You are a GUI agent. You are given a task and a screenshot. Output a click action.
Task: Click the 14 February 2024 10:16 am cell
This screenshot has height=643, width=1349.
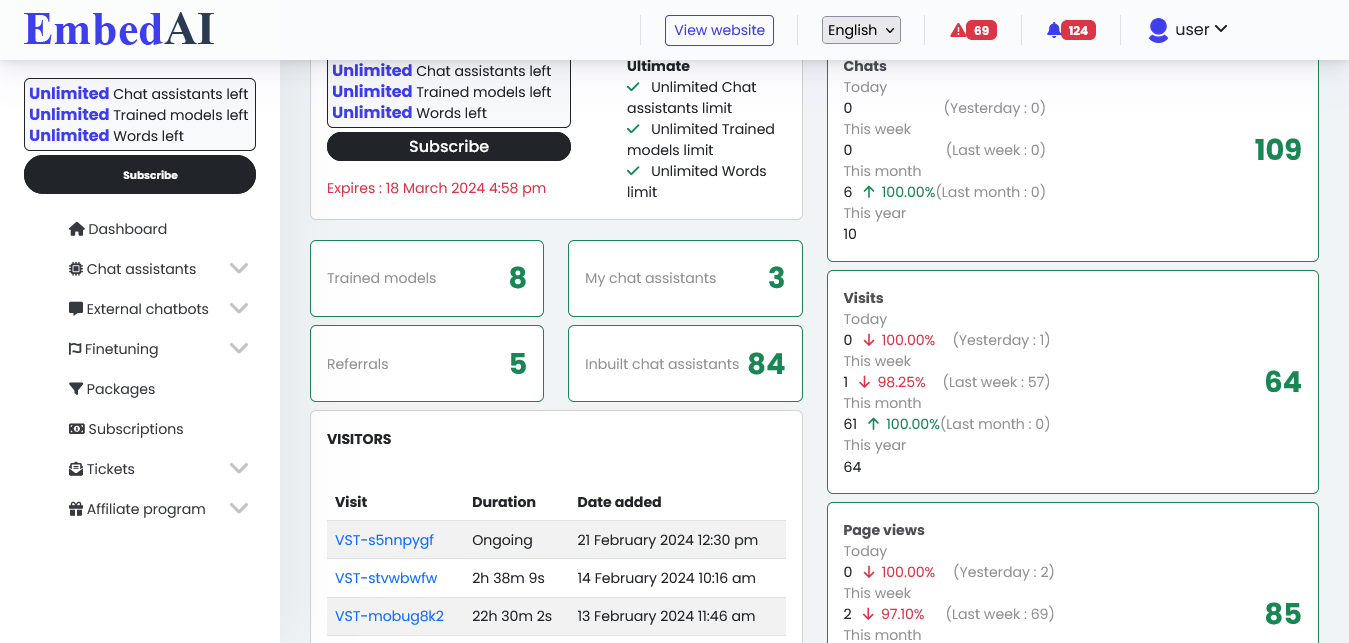[666, 578]
